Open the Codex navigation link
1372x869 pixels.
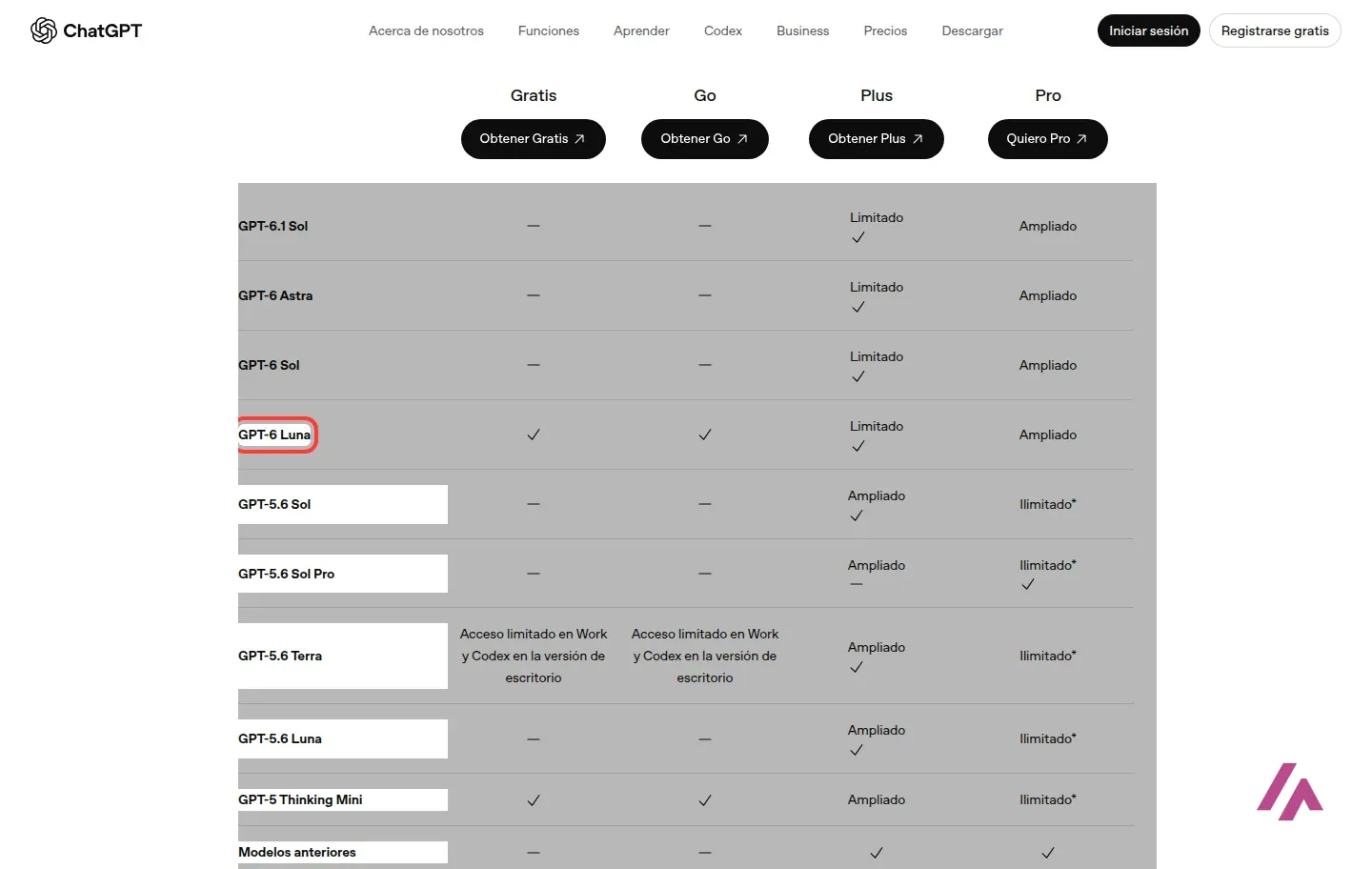click(x=723, y=30)
